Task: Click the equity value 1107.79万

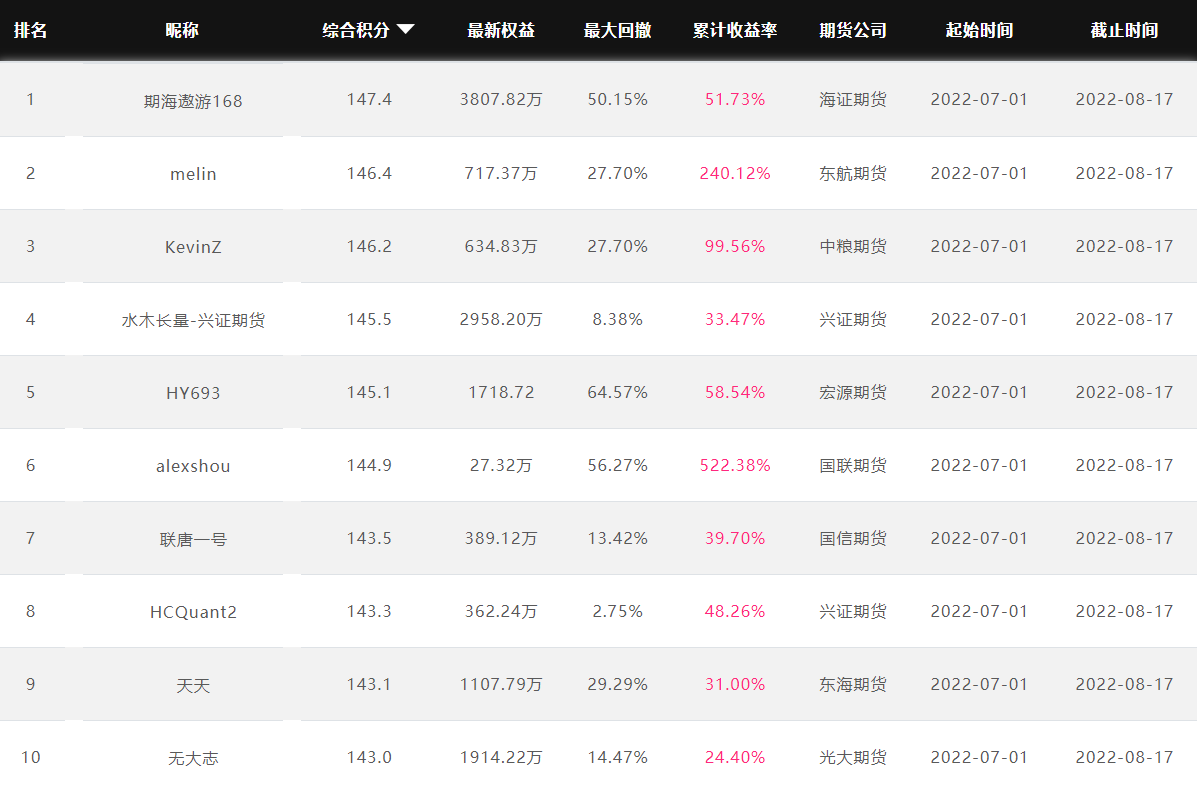Action: [501, 684]
